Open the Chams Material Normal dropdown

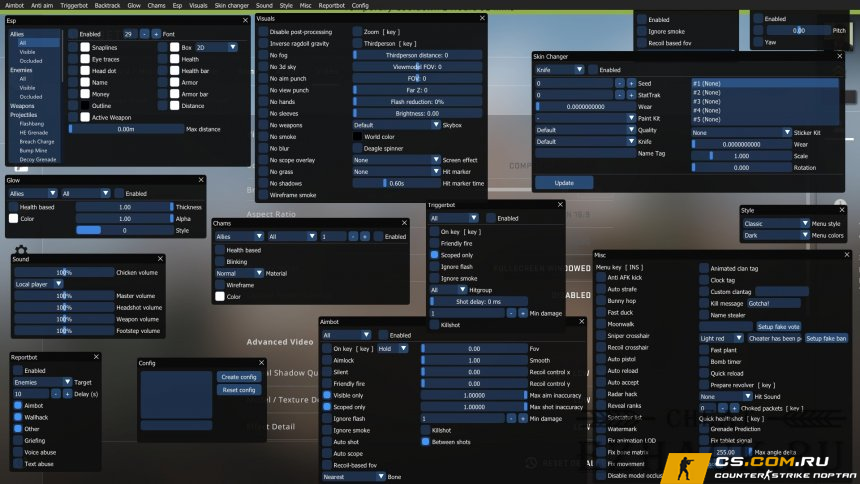tap(239, 273)
